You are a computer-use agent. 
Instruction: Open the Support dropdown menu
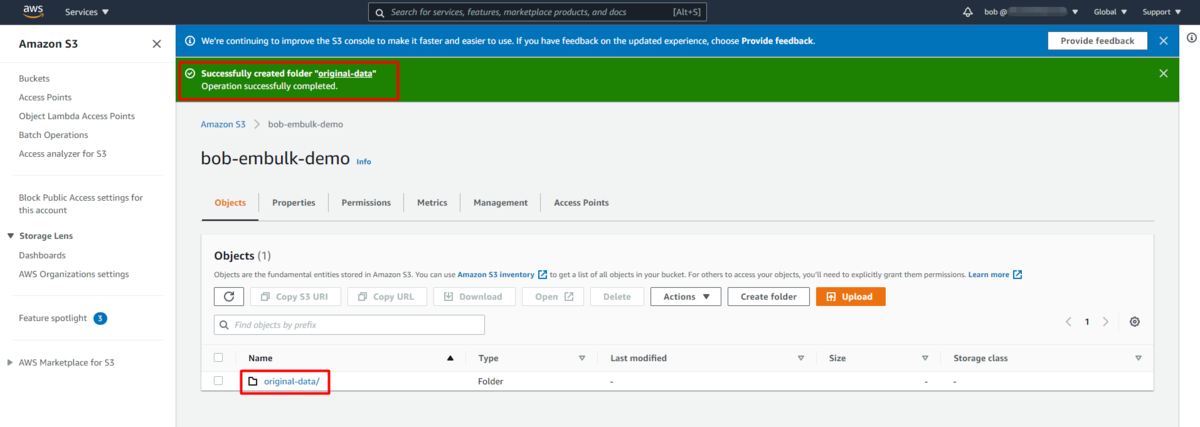(1162, 12)
